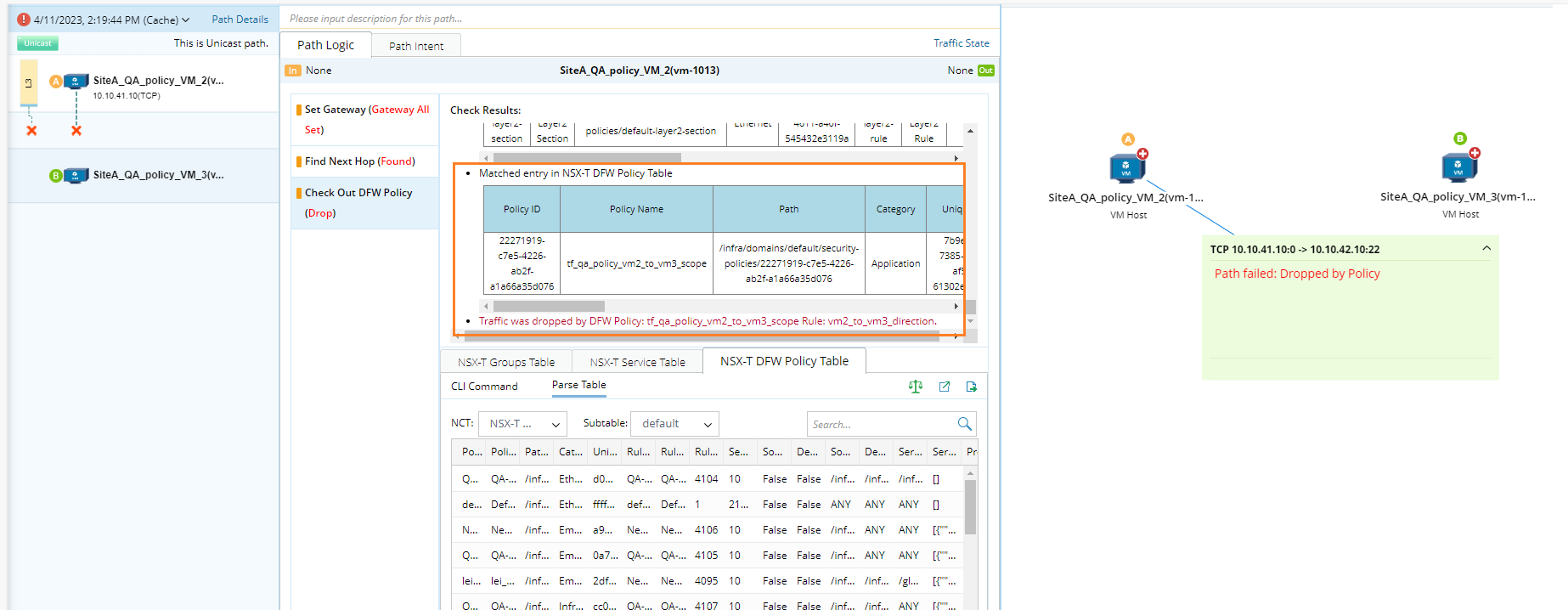This screenshot has width=1568, height=610.
Task: Select SiteA_QA_policy_VM_2 device icon in path list
Action: [x=76, y=82]
